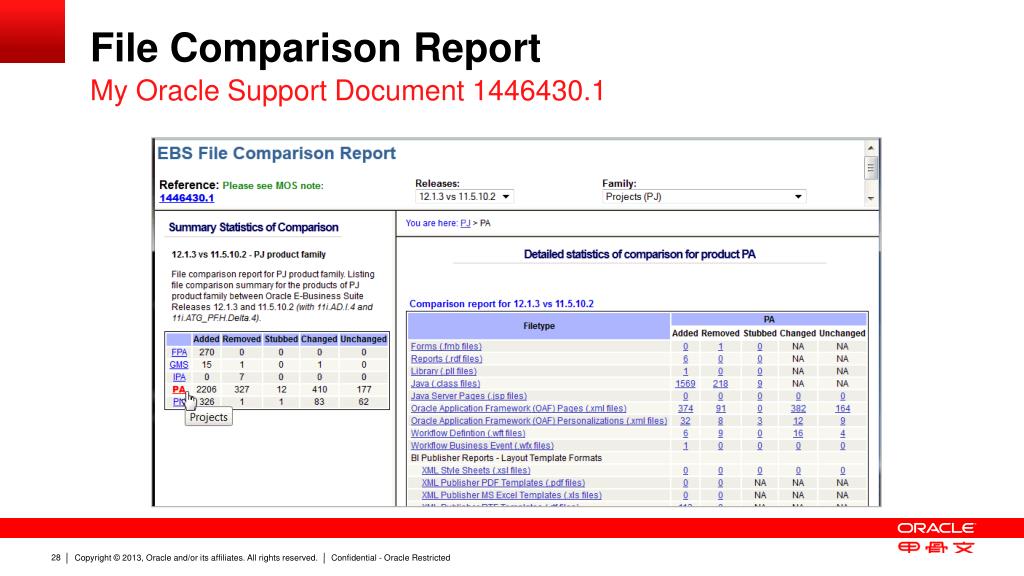Image resolution: width=1024 pixels, height=576 pixels.
Task: Click the scrollbar down arrow in the report header
Action: click(871, 198)
